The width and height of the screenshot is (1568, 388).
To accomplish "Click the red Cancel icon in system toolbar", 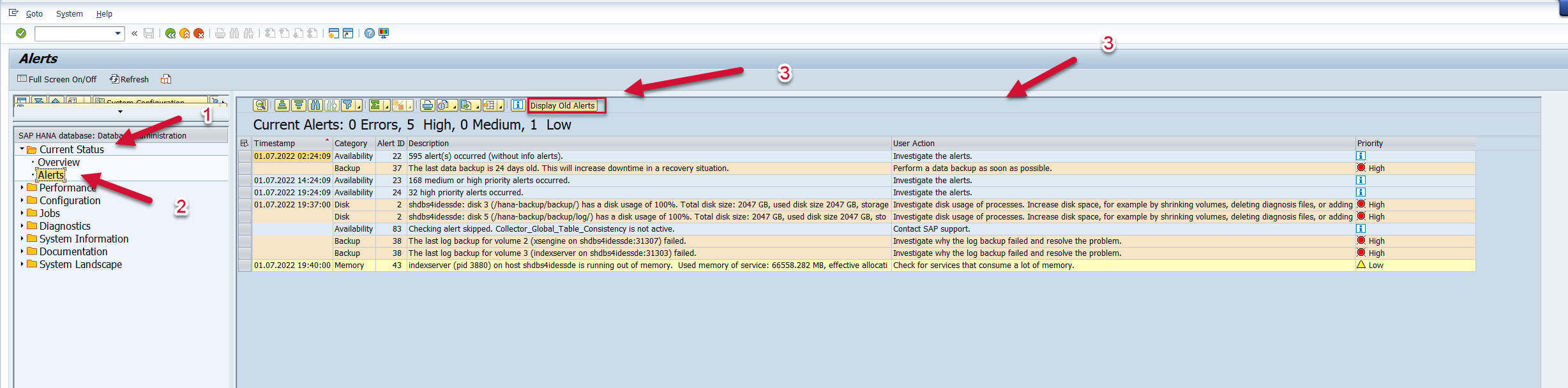I will point(199,33).
